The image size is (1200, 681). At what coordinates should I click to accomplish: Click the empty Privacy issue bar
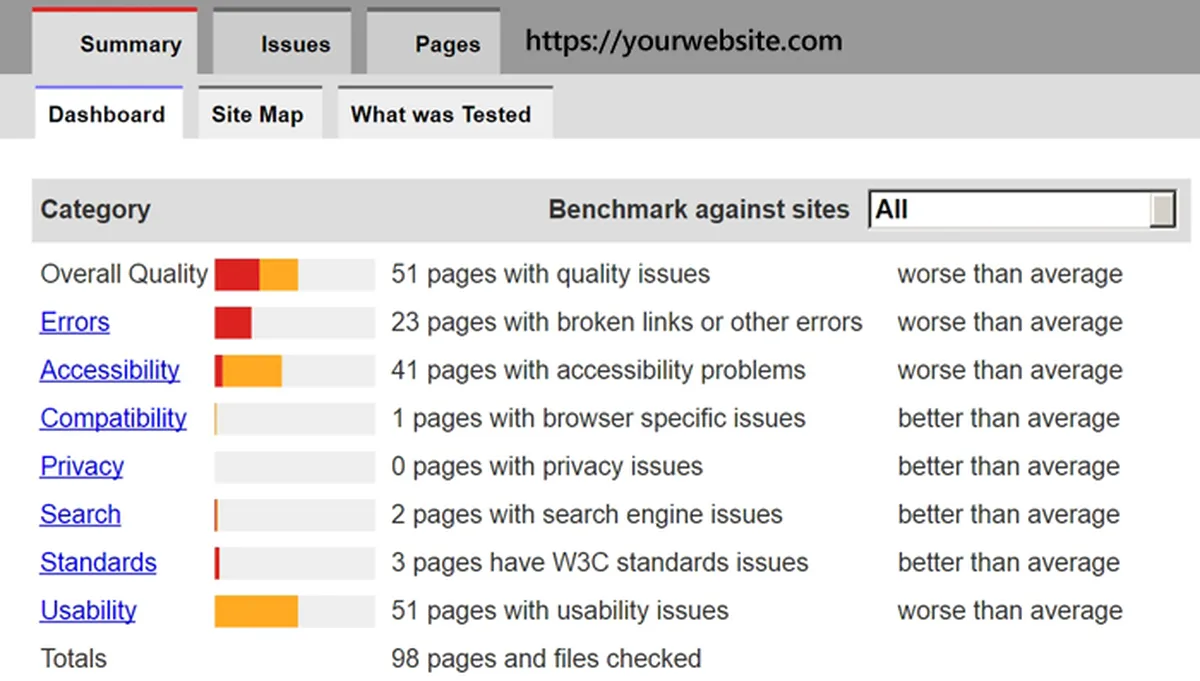pyautogui.click(x=295, y=466)
